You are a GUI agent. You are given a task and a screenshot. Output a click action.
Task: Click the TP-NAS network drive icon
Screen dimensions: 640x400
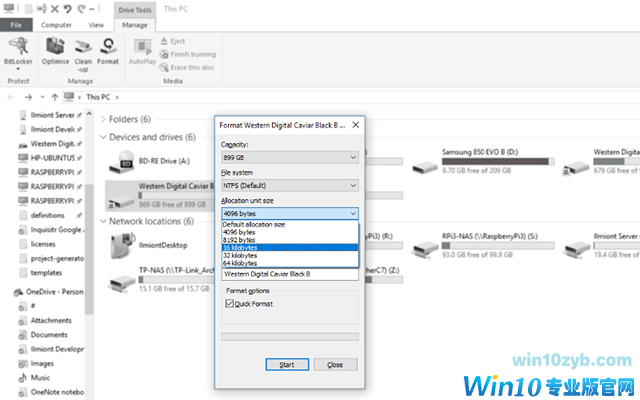pos(123,284)
